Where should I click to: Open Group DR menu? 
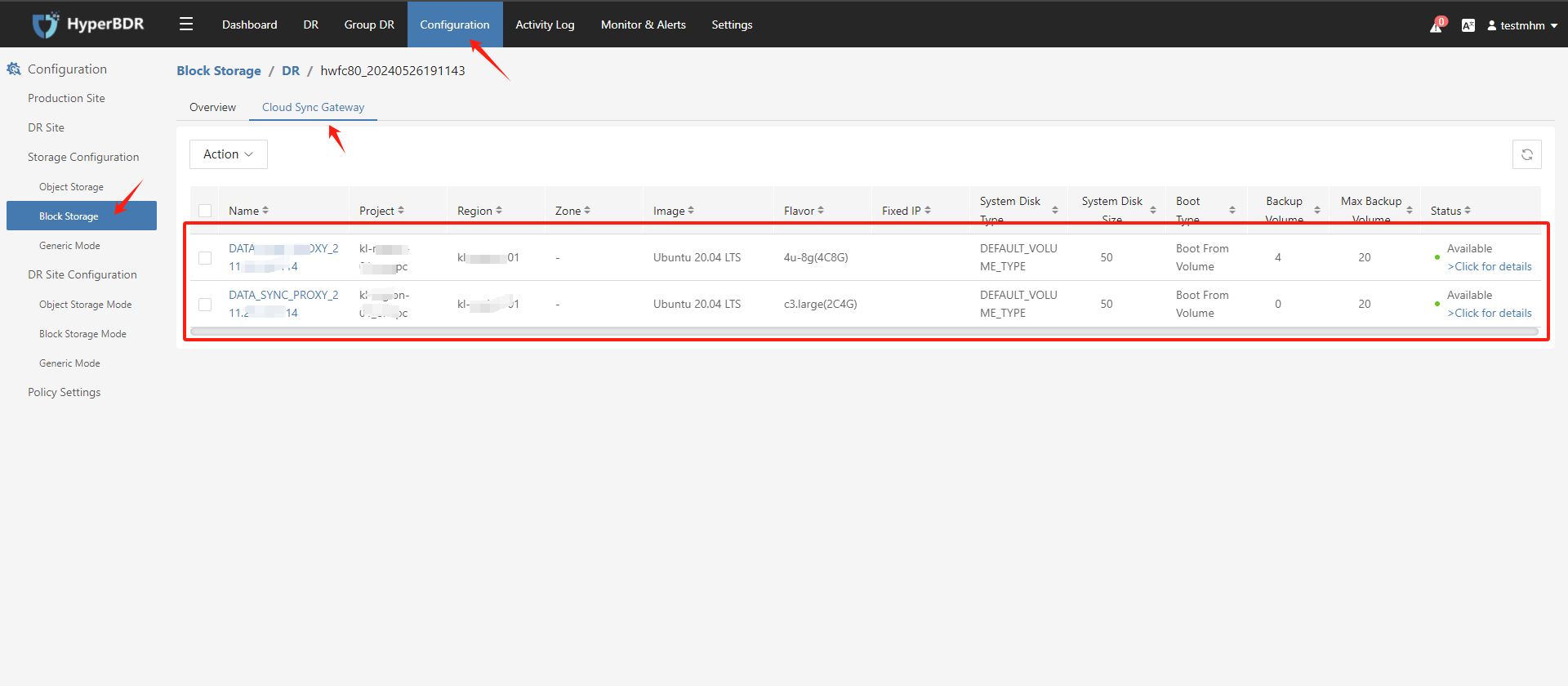[x=369, y=24]
